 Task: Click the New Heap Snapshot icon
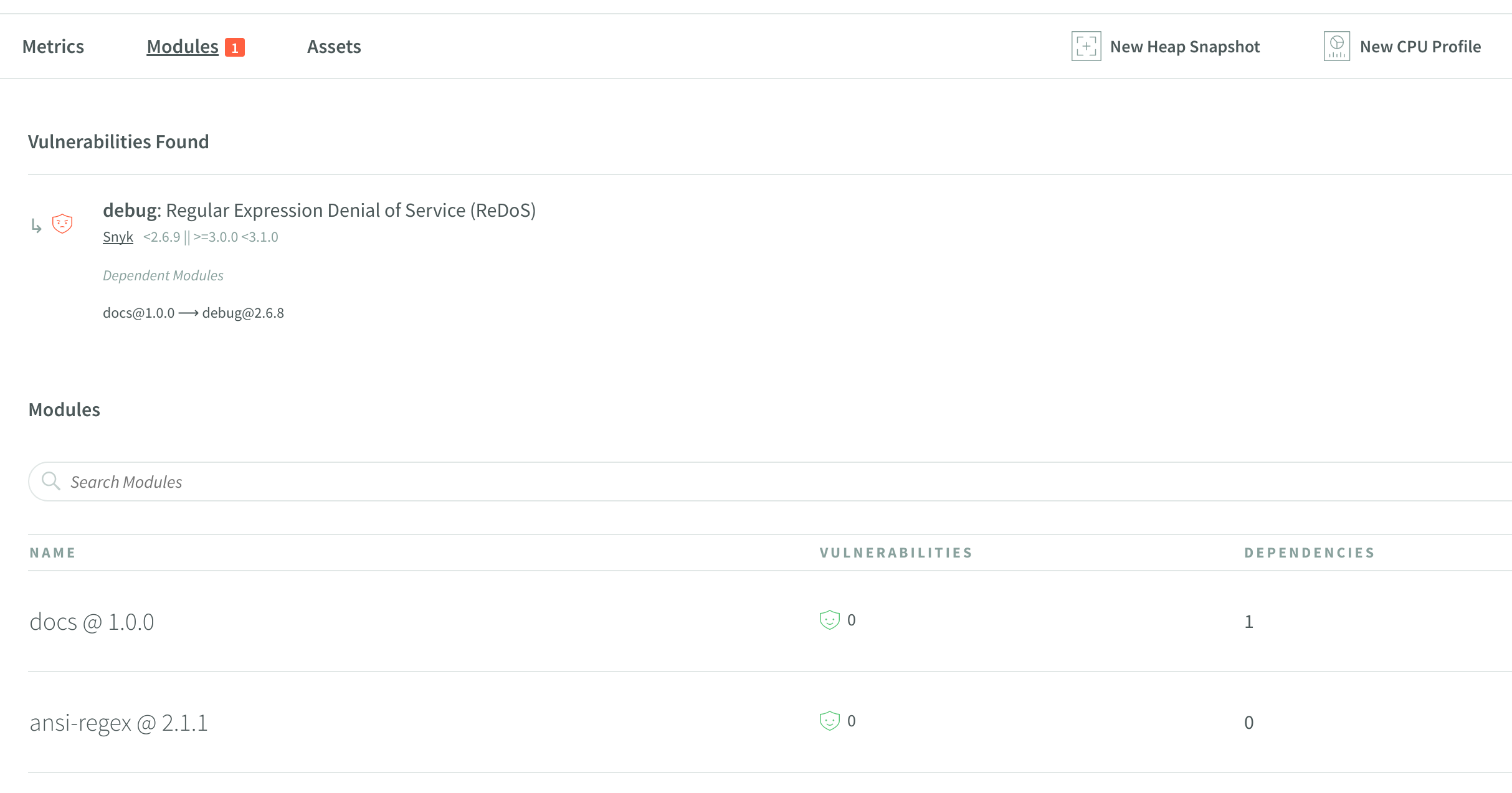(1086, 46)
